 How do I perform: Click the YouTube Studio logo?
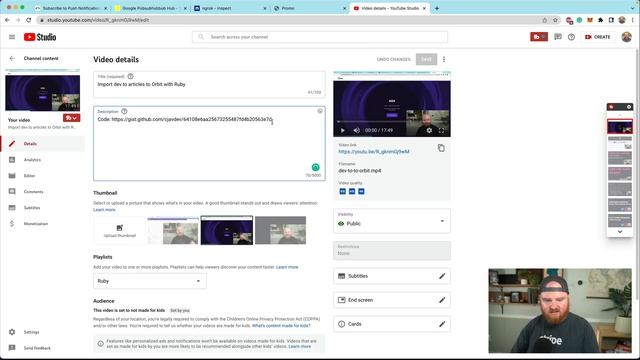click(x=40, y=37)
